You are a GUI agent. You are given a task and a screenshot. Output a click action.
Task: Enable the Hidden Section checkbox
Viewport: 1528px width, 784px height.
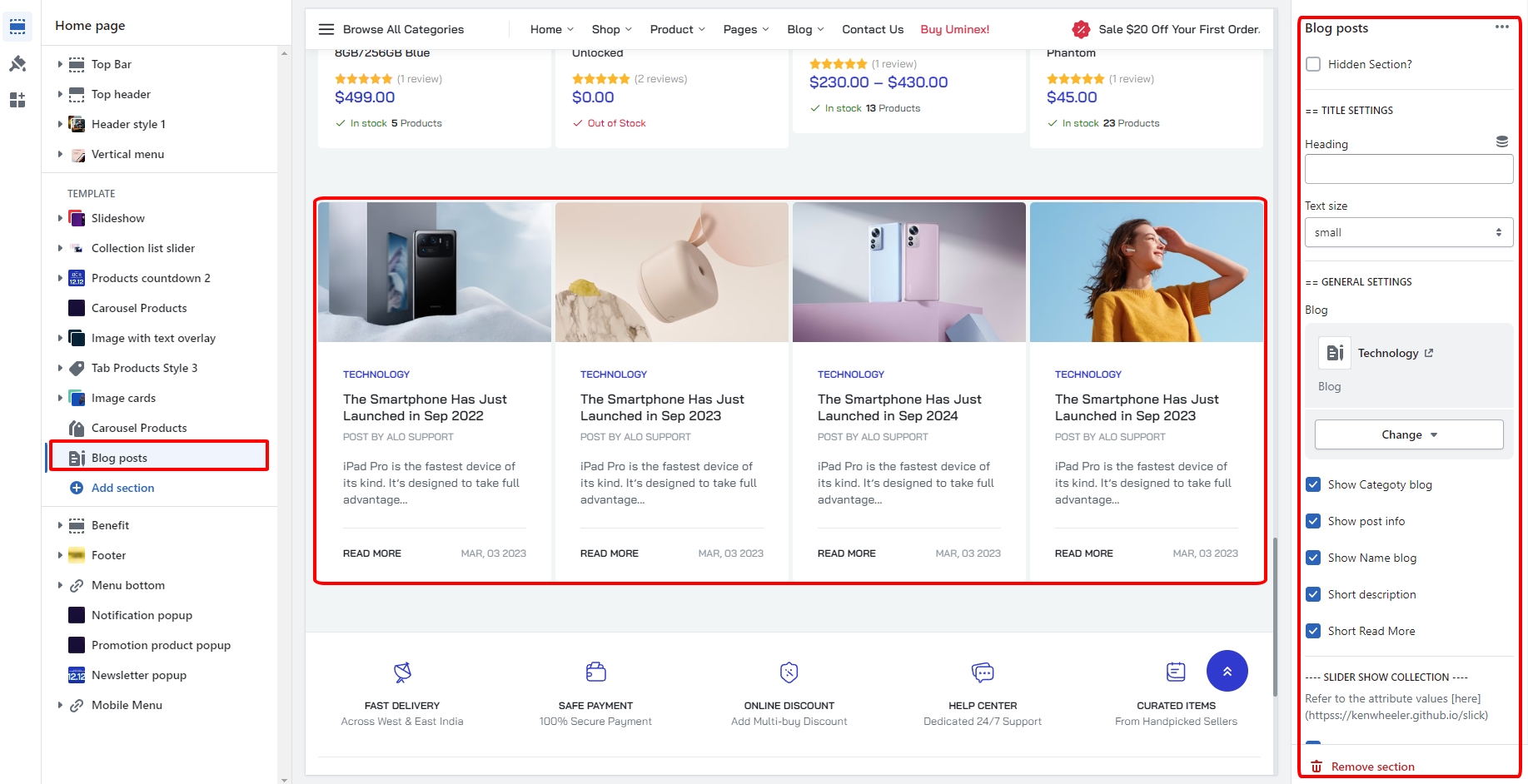point(1313,64)
